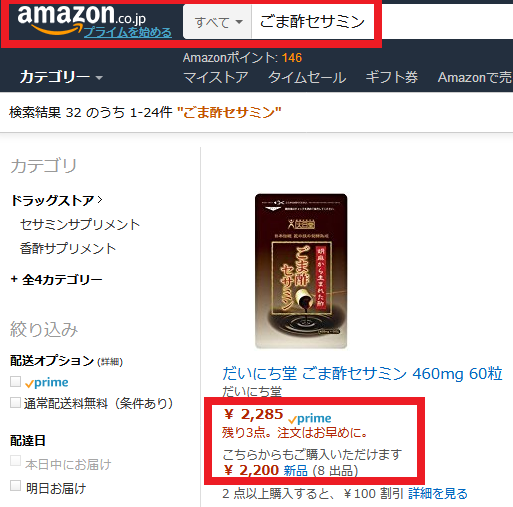Go to タイムセール menu item
This screenshot has height=507, width=513.
307,77
